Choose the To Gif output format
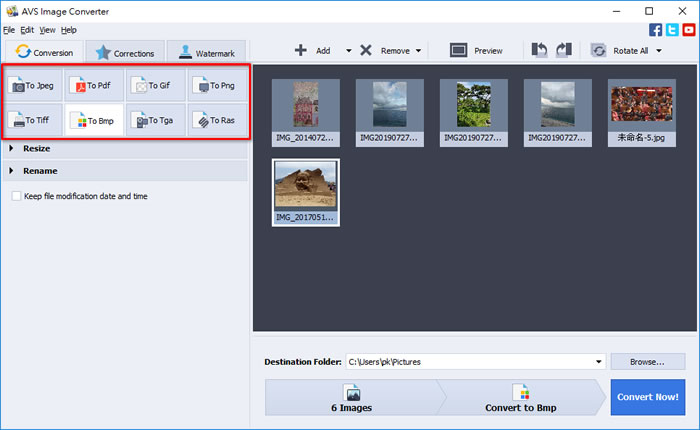The height and width of the screenshot is (430, 700). click(x=155, y=85)
